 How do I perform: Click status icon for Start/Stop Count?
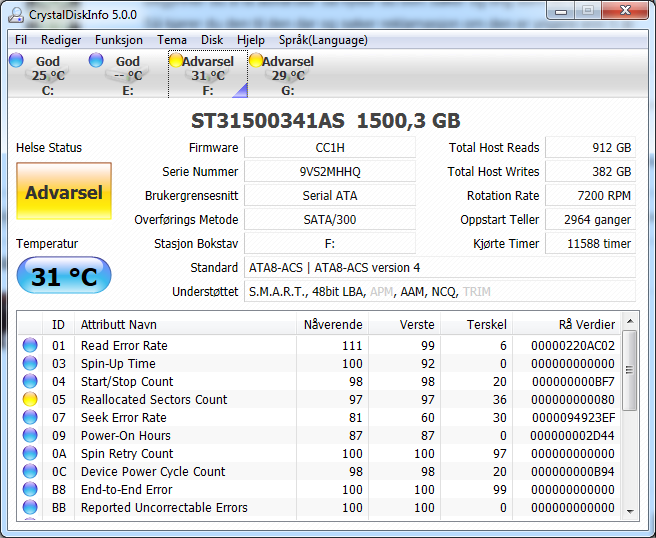[30, 381]
